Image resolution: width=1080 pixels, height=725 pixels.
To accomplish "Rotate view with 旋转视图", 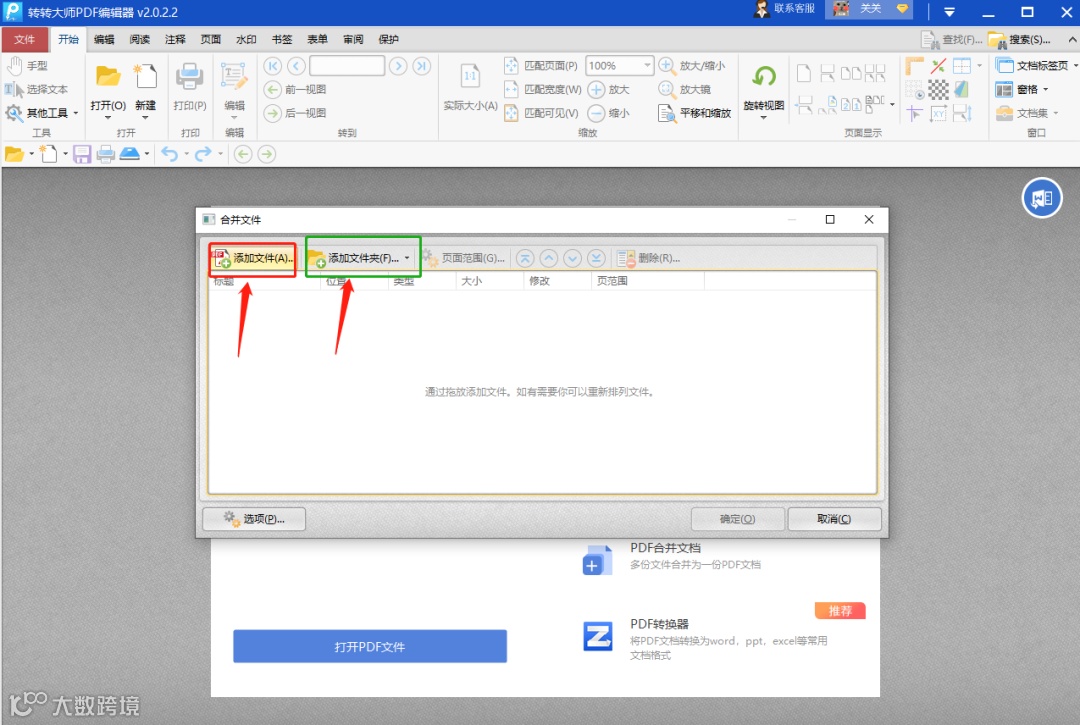I will coord(763,90).
